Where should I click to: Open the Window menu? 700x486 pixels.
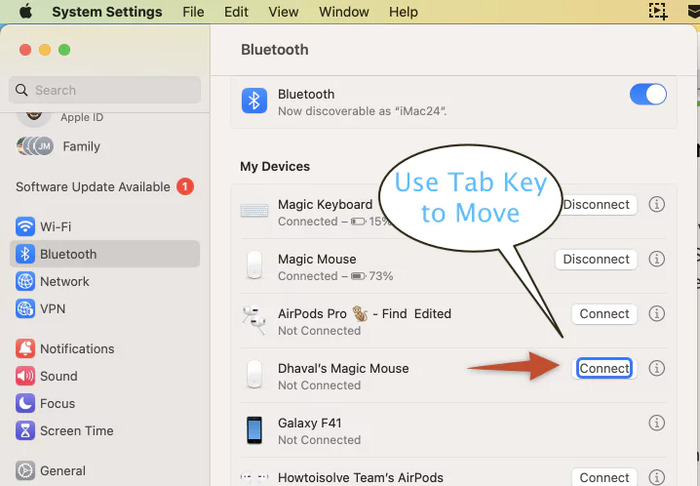click(x=344, y=12)
